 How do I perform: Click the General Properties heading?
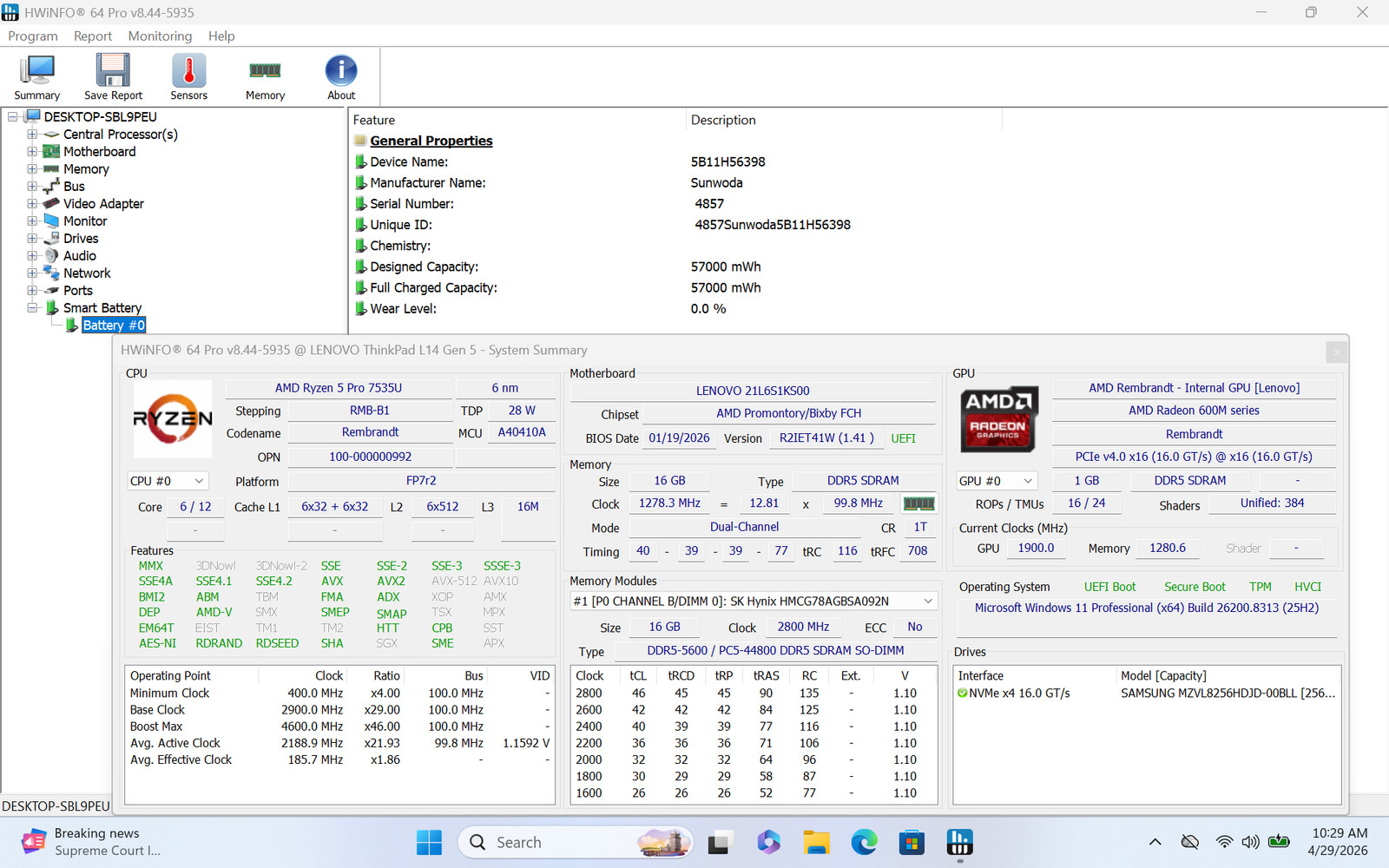431,141
